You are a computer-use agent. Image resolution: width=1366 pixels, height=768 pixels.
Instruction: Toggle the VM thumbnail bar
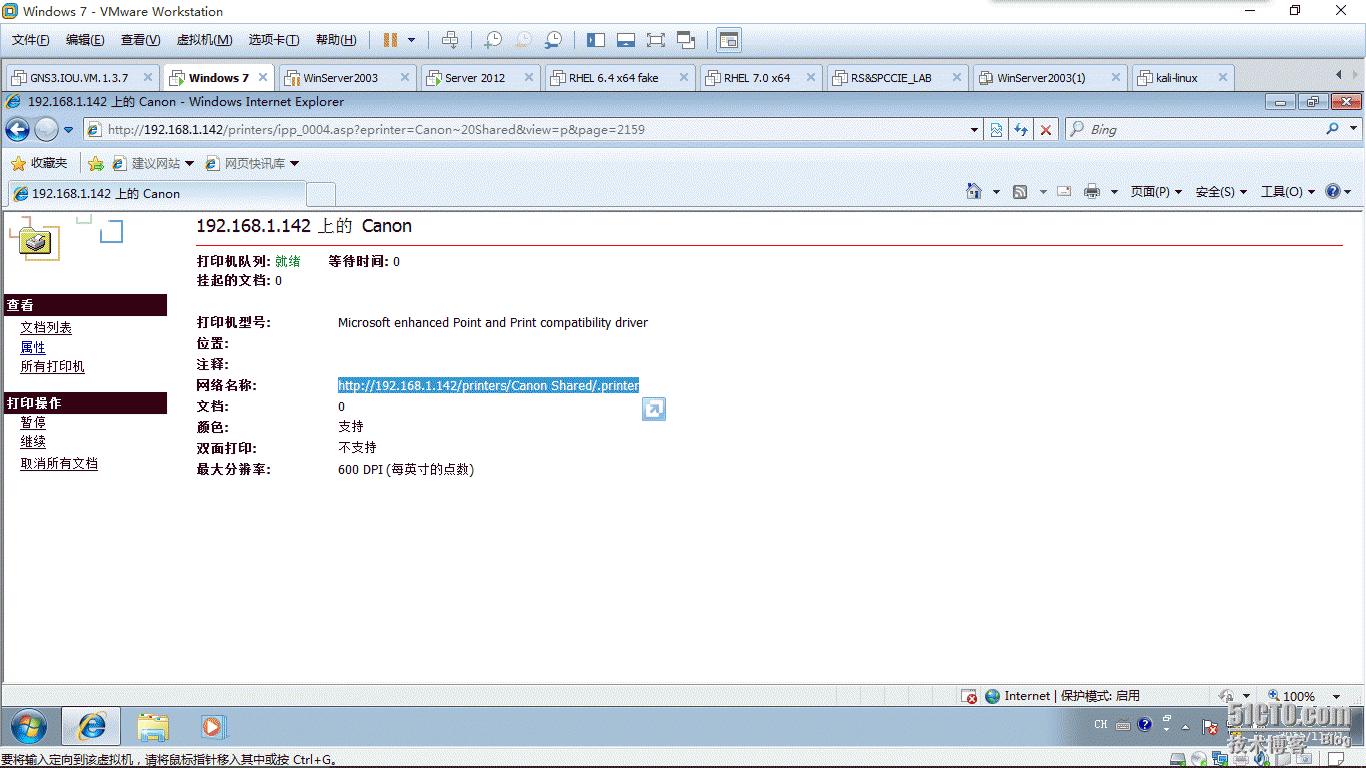click(x=625, y=40)
